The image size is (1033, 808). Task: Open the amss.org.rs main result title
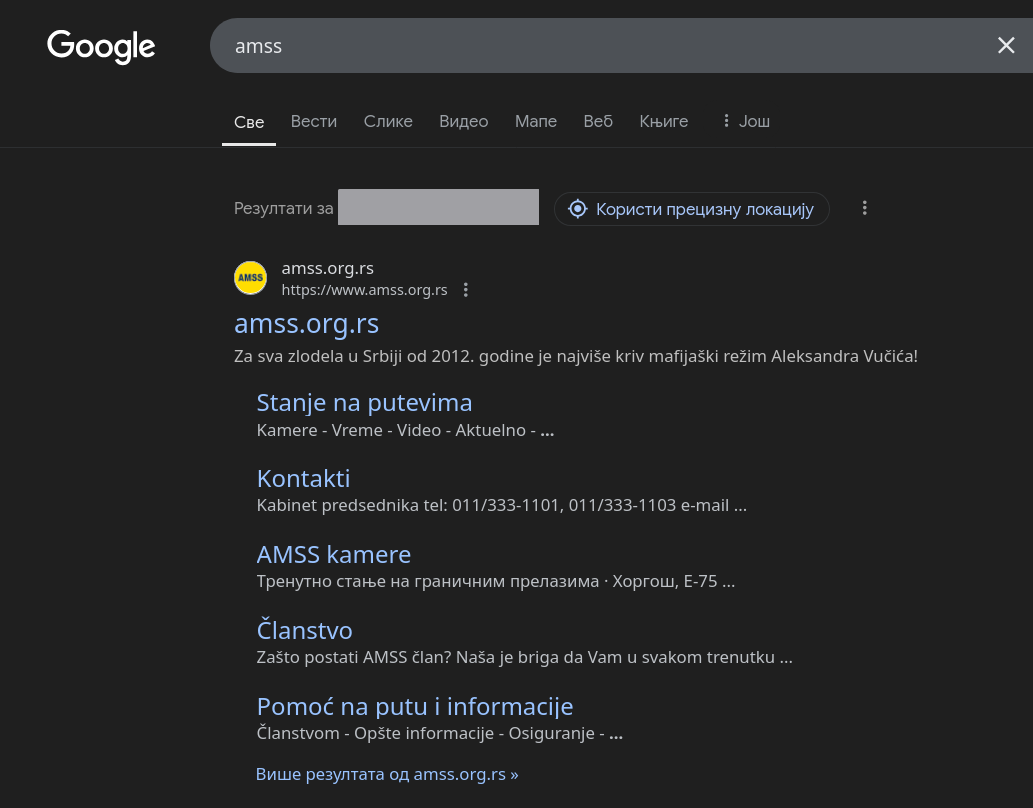[306, 324]
